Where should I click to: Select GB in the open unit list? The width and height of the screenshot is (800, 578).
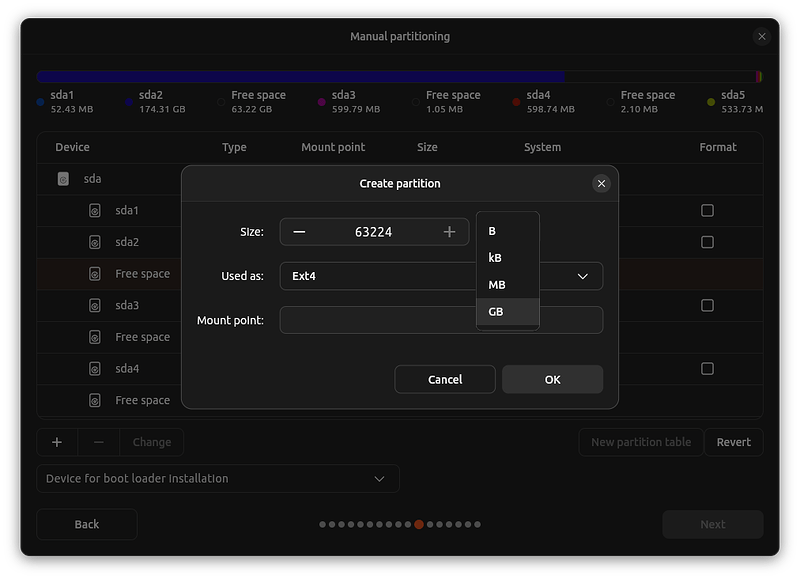(x=506, y=313)
